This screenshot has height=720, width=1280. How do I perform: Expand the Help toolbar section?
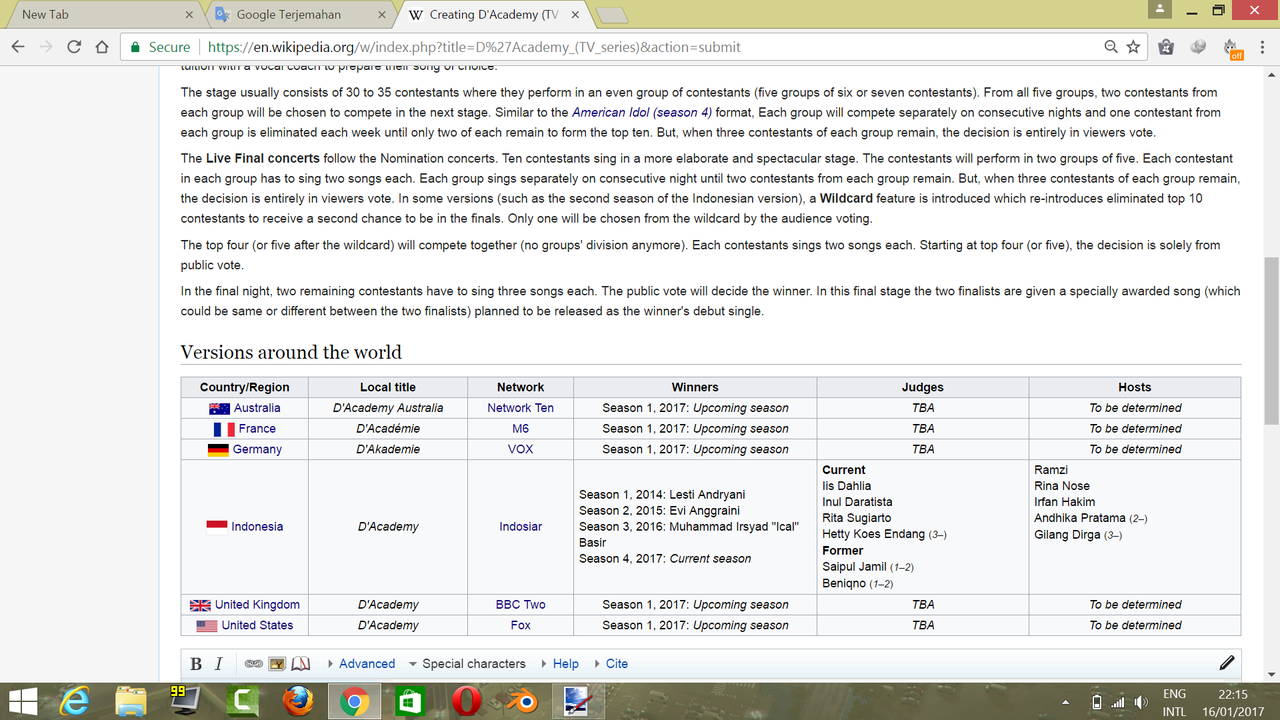[560, 664]
